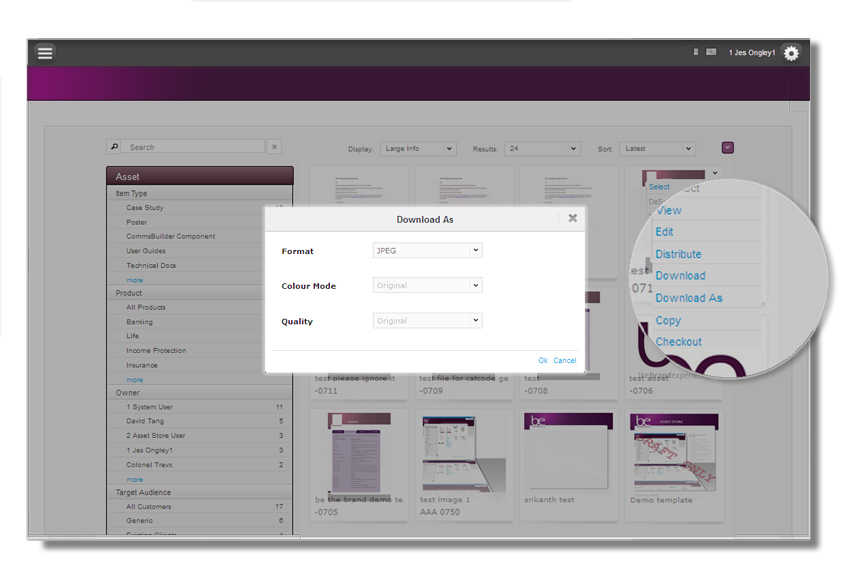Expand the arrow above the Select menu
Viewport: 850px width, 579px height.
pyautogui.click(x=715, y=173)
